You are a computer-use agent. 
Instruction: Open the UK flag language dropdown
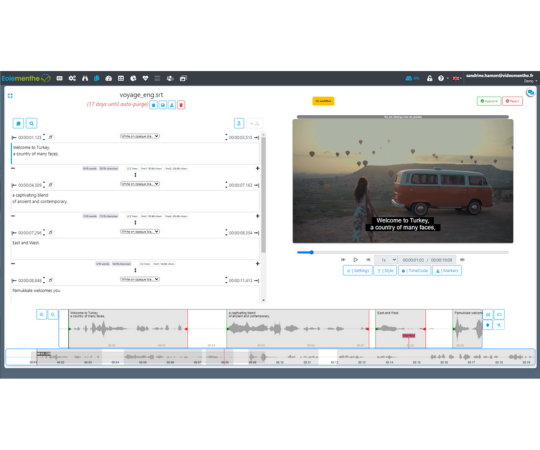(x=457, y=79)
